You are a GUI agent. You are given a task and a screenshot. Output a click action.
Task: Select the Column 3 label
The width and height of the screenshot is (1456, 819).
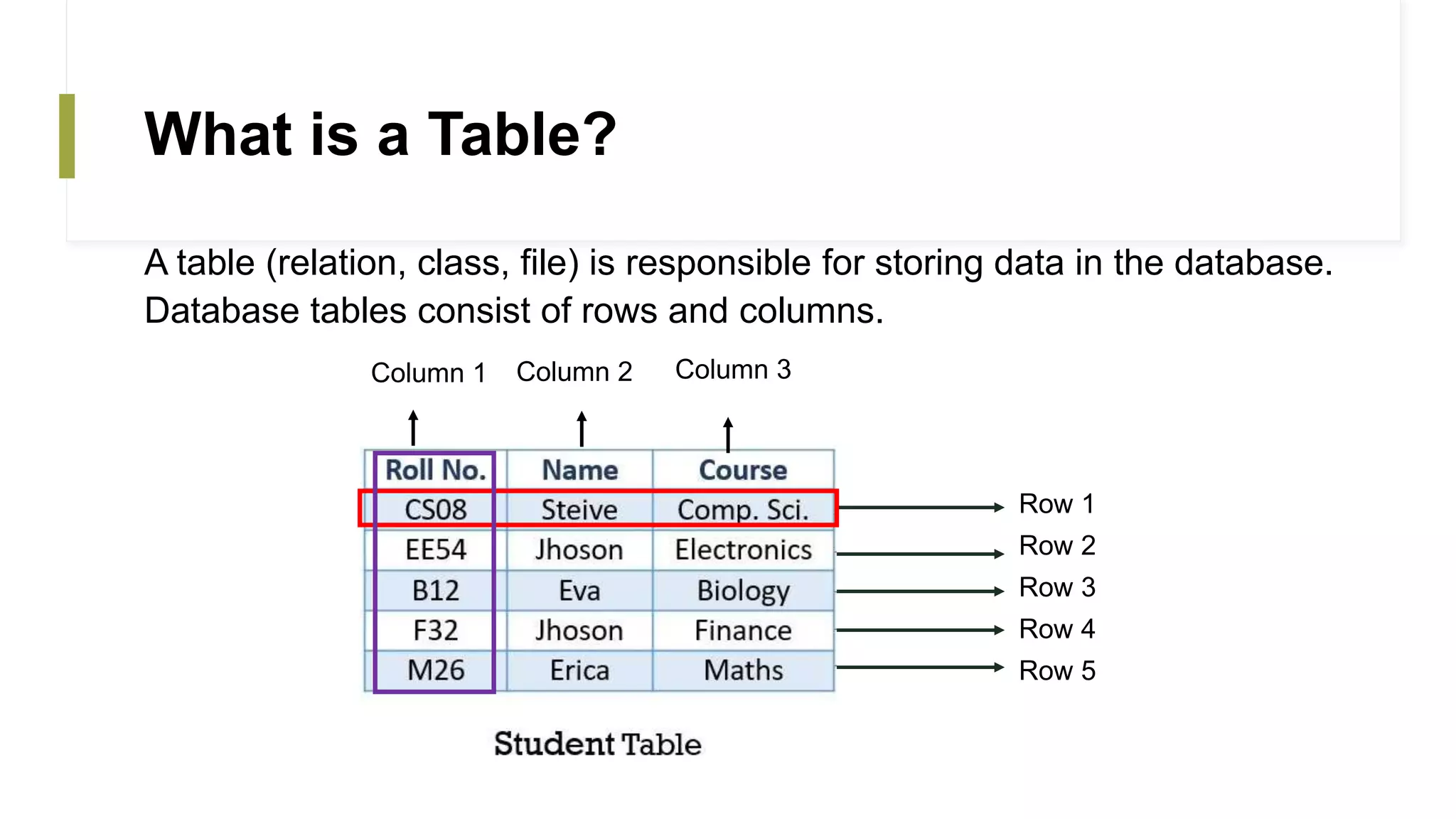pos(733,370)
